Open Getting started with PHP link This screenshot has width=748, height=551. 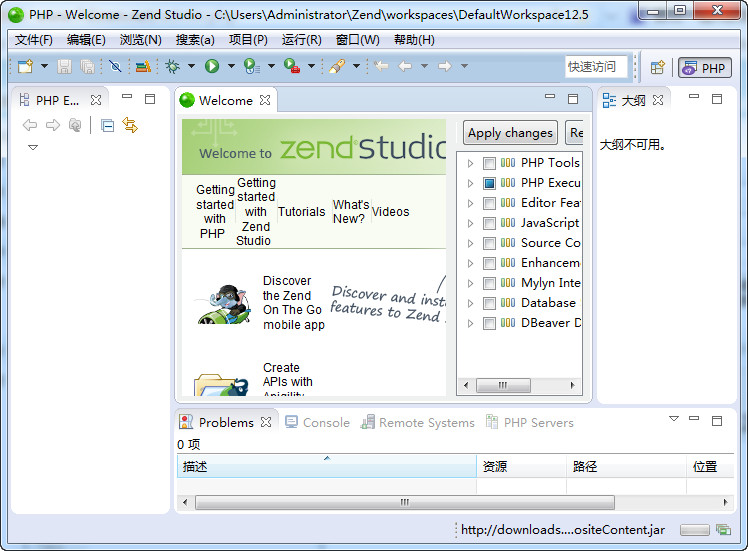pyautogui.click(x=215, y=211)
